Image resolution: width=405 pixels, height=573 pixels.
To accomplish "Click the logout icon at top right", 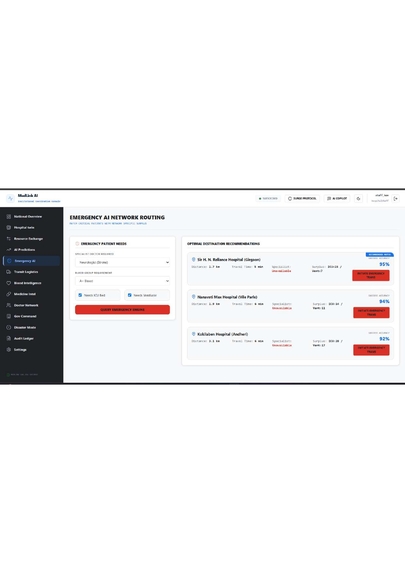I will 395,198.
